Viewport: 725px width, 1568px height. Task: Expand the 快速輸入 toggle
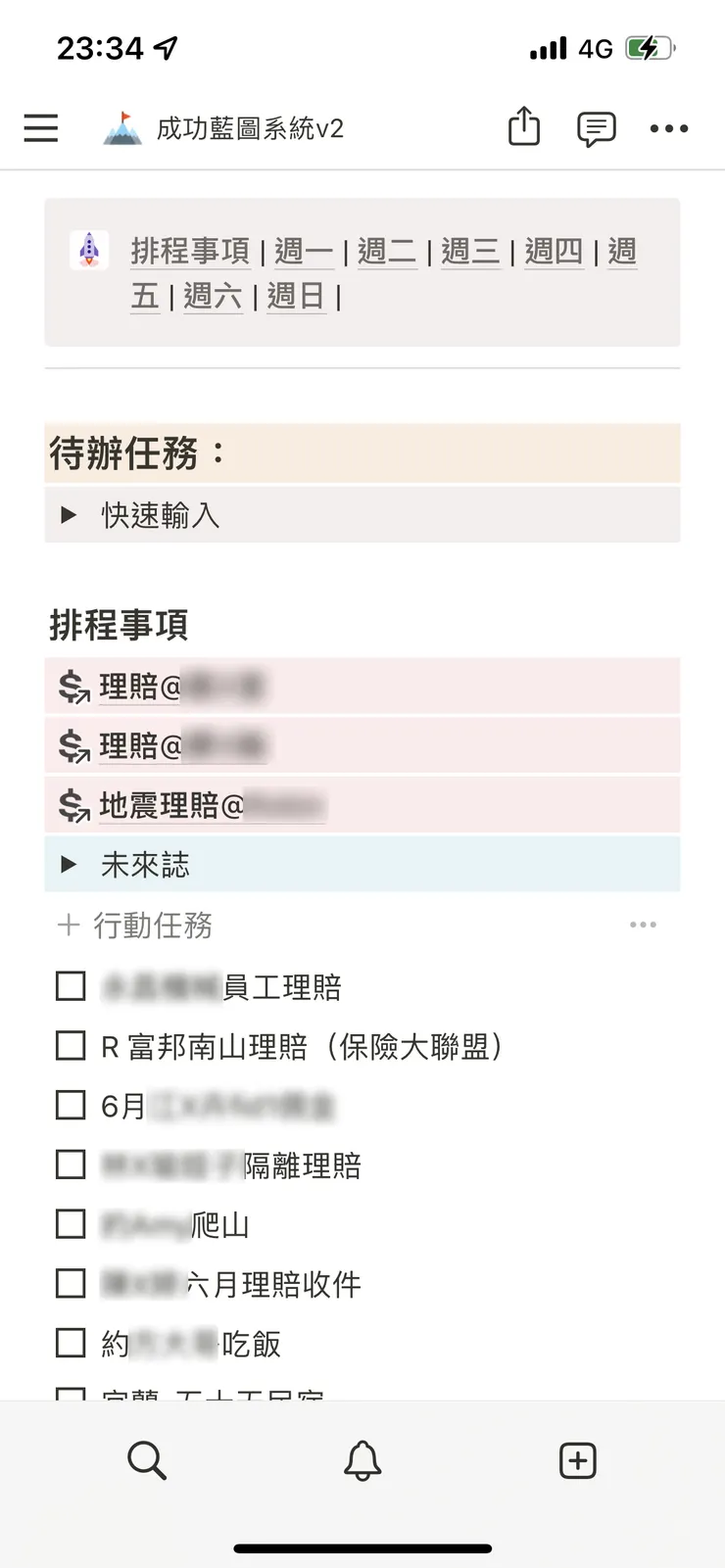pos(69,515)
